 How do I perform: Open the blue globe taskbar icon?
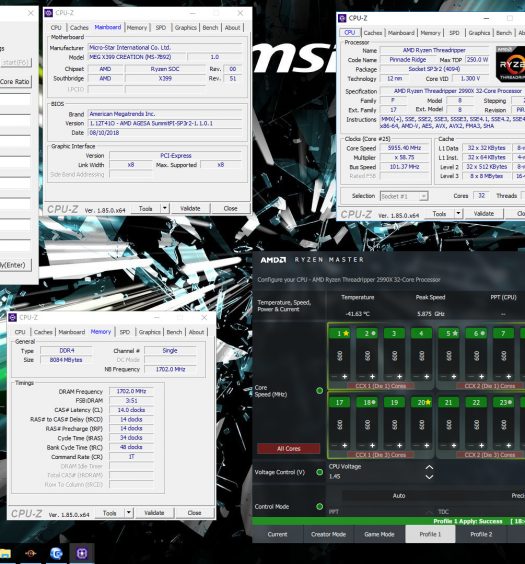pyautogui.click(x=56, y=553)
